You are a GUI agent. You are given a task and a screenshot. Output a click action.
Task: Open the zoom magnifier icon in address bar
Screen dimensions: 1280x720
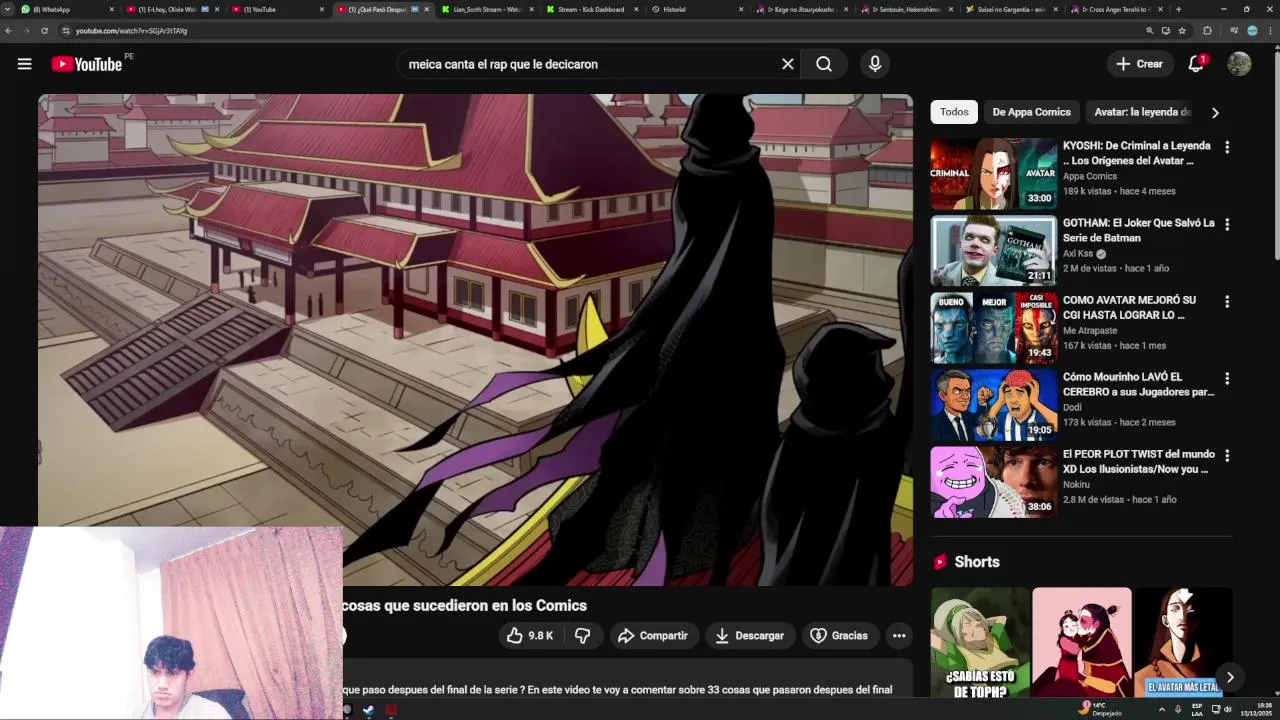click(1150, 31)
